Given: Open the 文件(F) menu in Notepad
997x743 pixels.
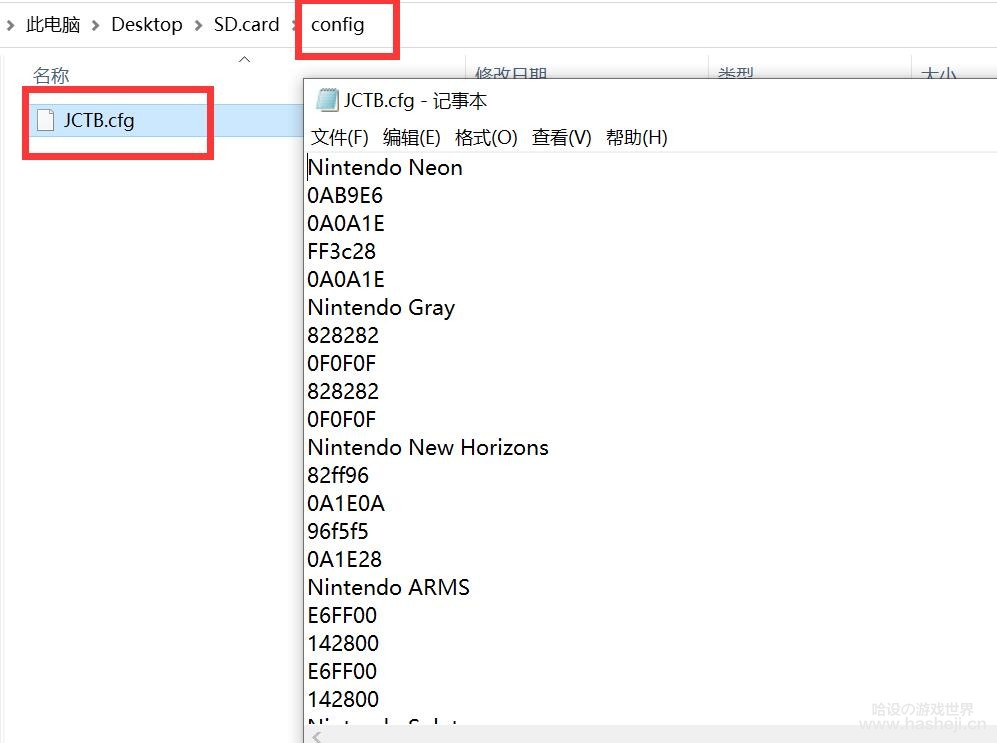Looking at the screenshot, I should 340,137.
